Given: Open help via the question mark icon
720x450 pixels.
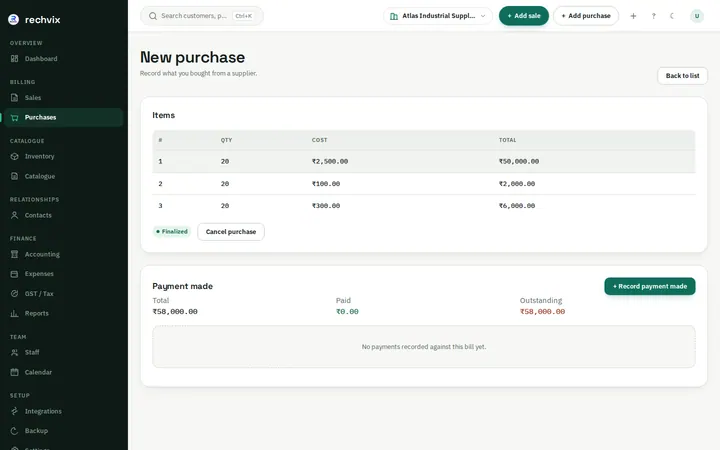Looking at the screenshot, I should tap(653, 16).
